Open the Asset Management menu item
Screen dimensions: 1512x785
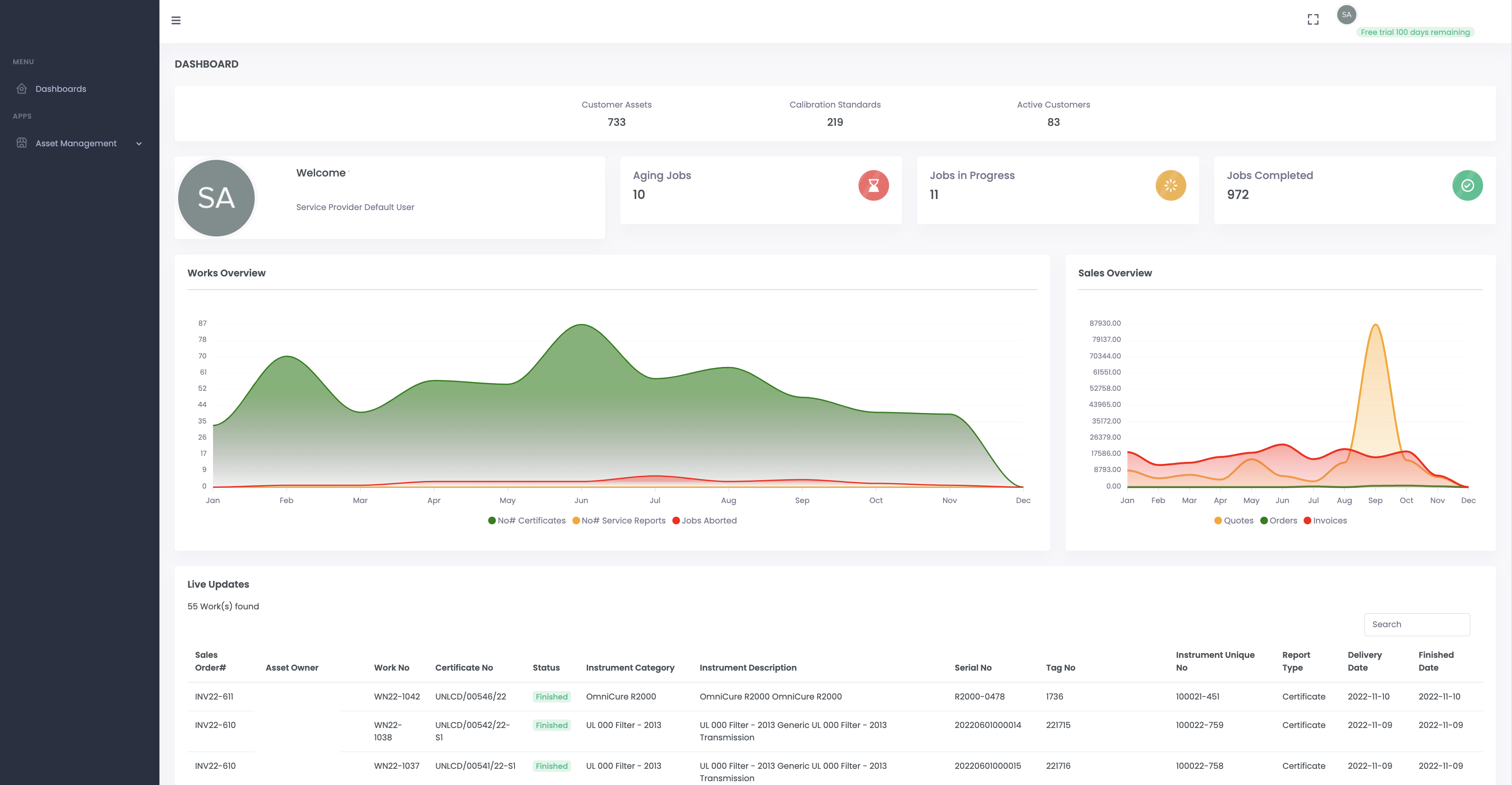(x=76, y=143)
